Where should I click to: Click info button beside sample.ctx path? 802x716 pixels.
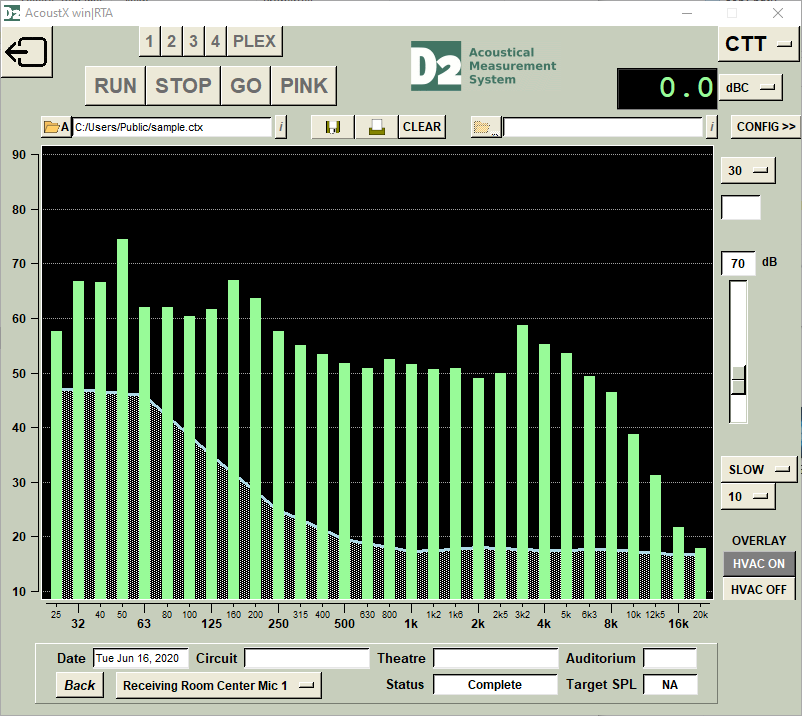coord(280,127)
